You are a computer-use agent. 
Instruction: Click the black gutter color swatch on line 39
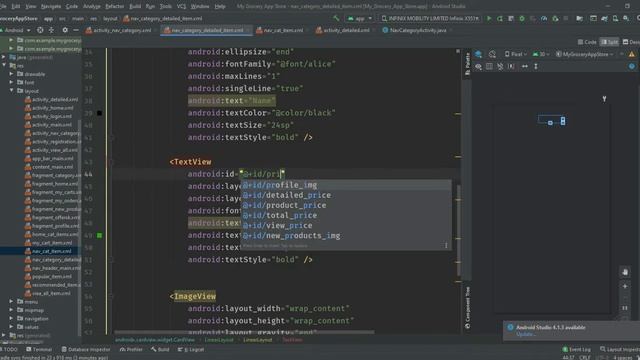(x=100, y=113)
